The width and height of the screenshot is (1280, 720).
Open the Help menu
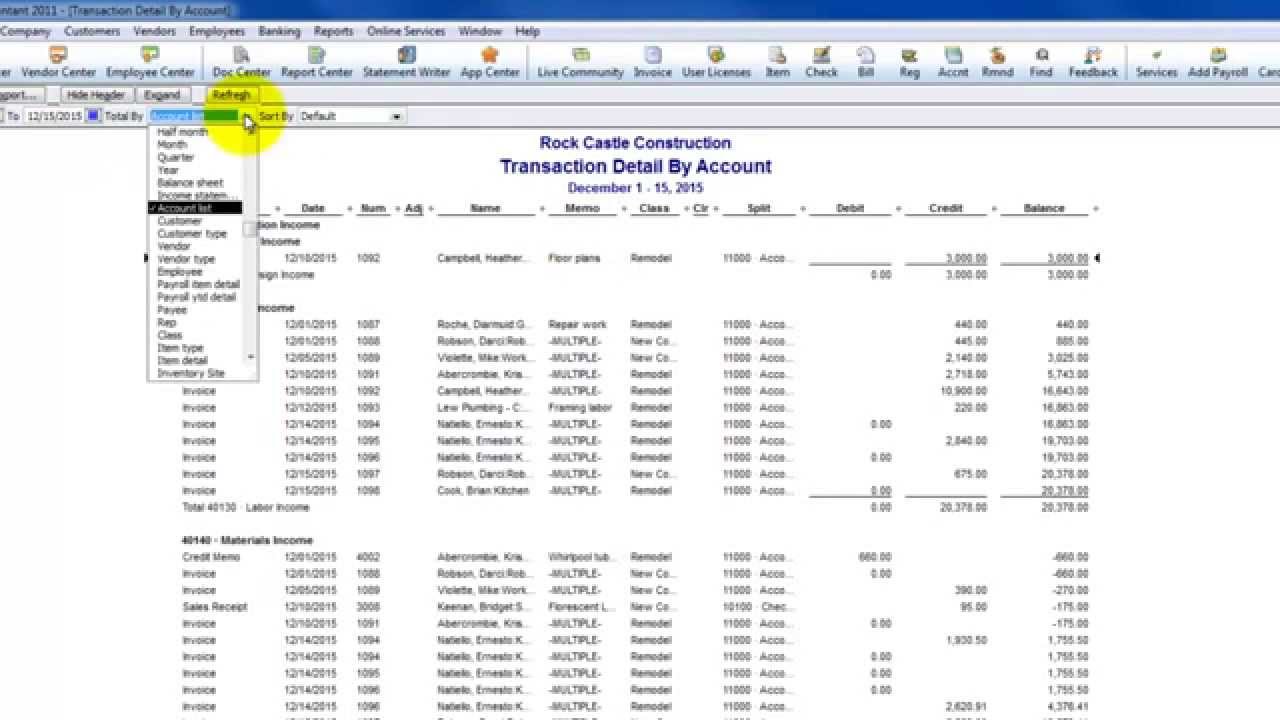[527, 31]
